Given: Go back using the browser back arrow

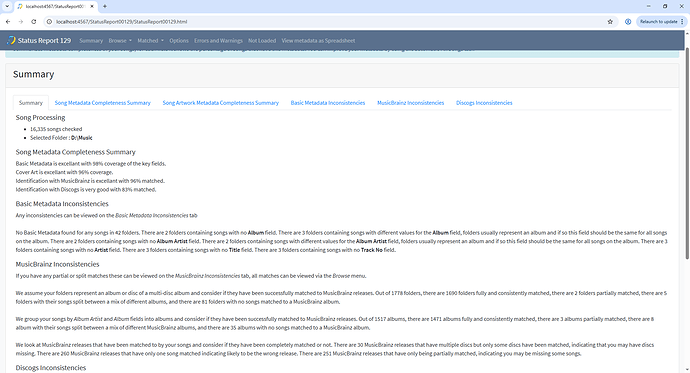Looking at the screenshot, I should click(x=8, y=22).
